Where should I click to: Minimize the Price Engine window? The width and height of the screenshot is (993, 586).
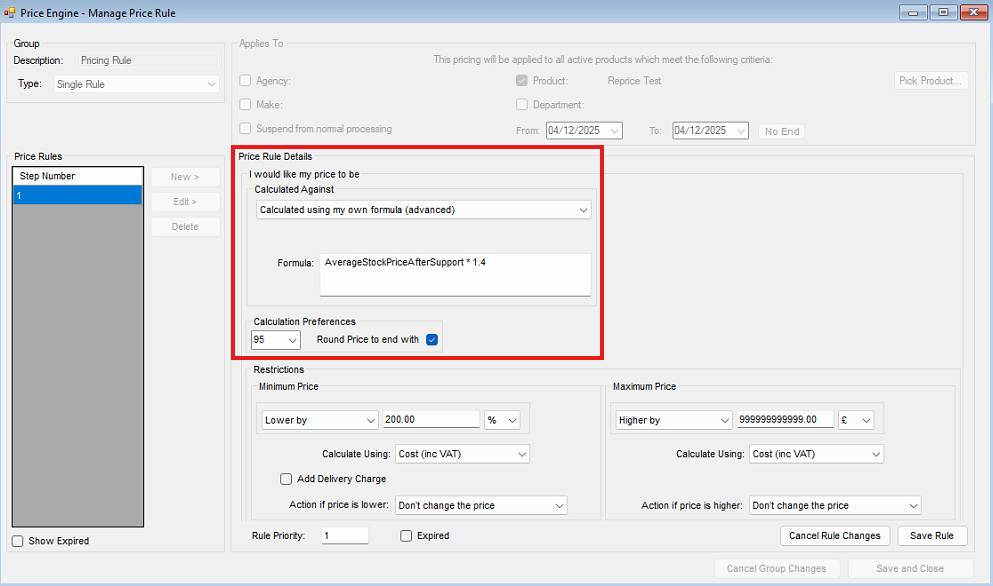(913, 12)
